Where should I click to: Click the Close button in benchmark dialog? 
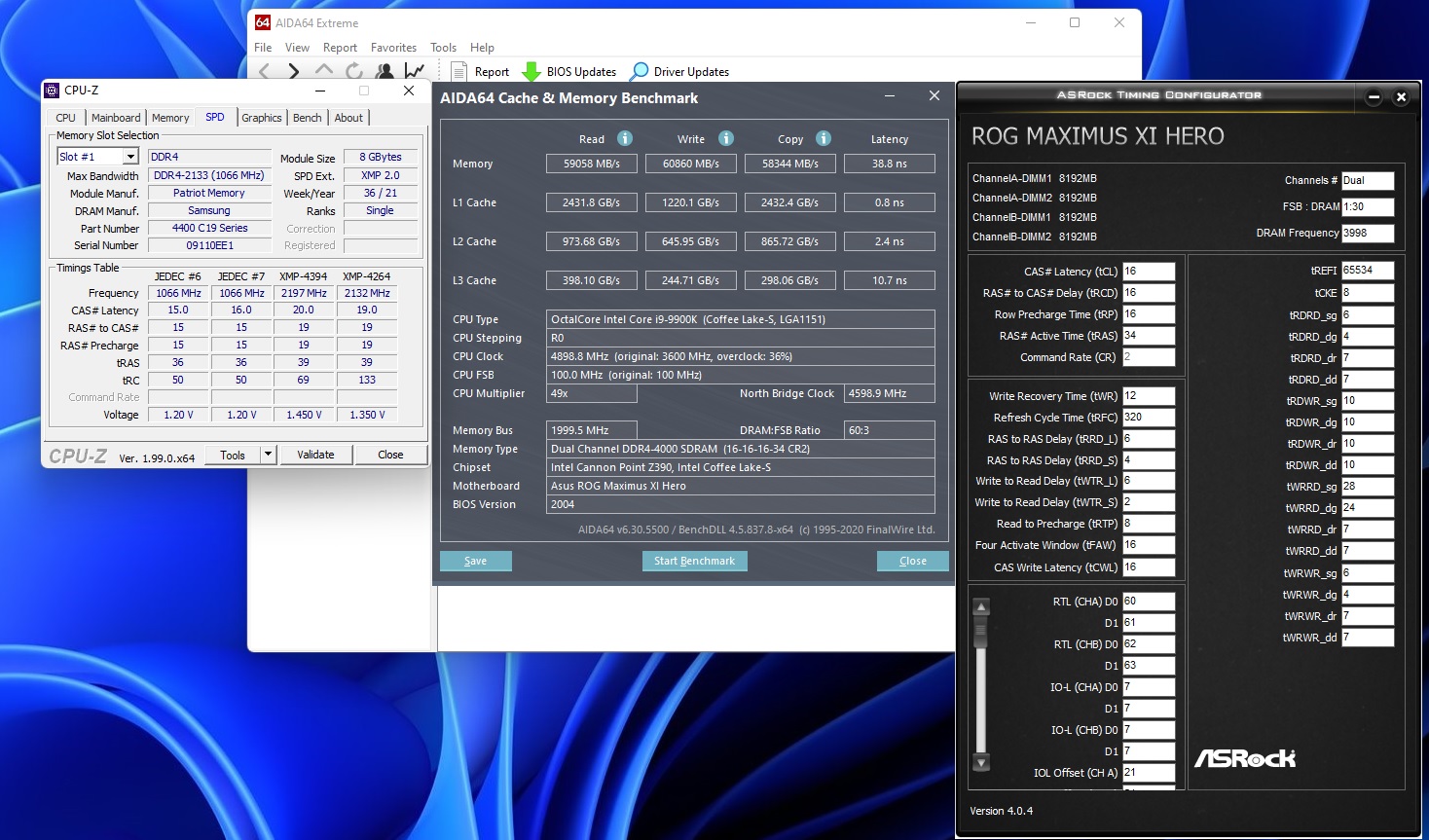click(x=912, y=561)
